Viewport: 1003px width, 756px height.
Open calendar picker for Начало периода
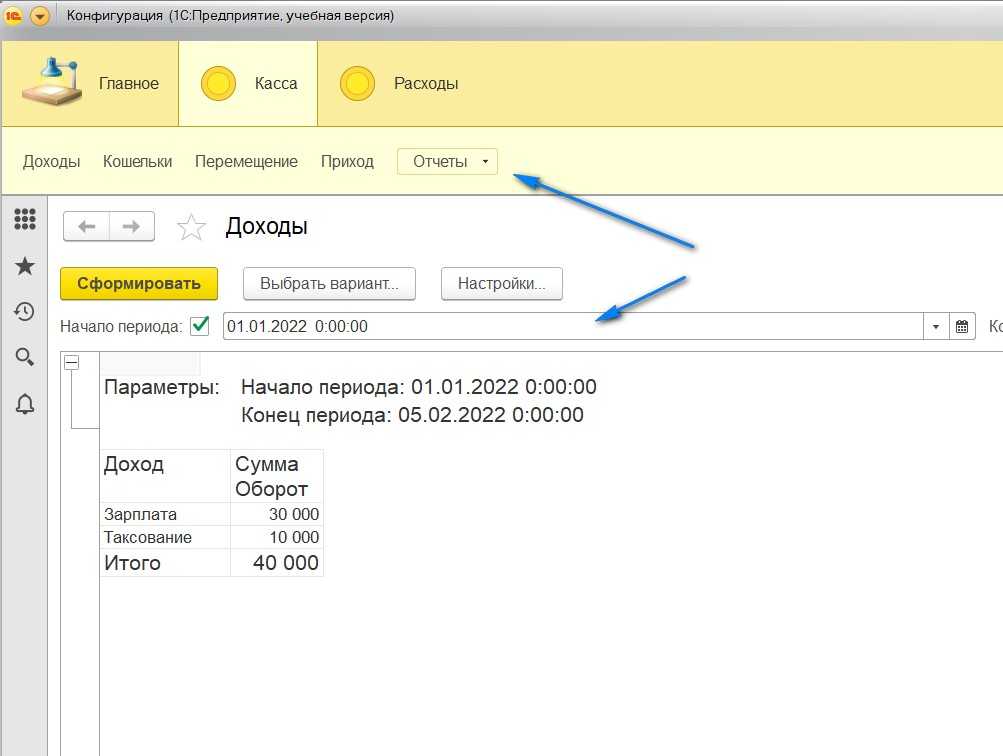[962, 326]
